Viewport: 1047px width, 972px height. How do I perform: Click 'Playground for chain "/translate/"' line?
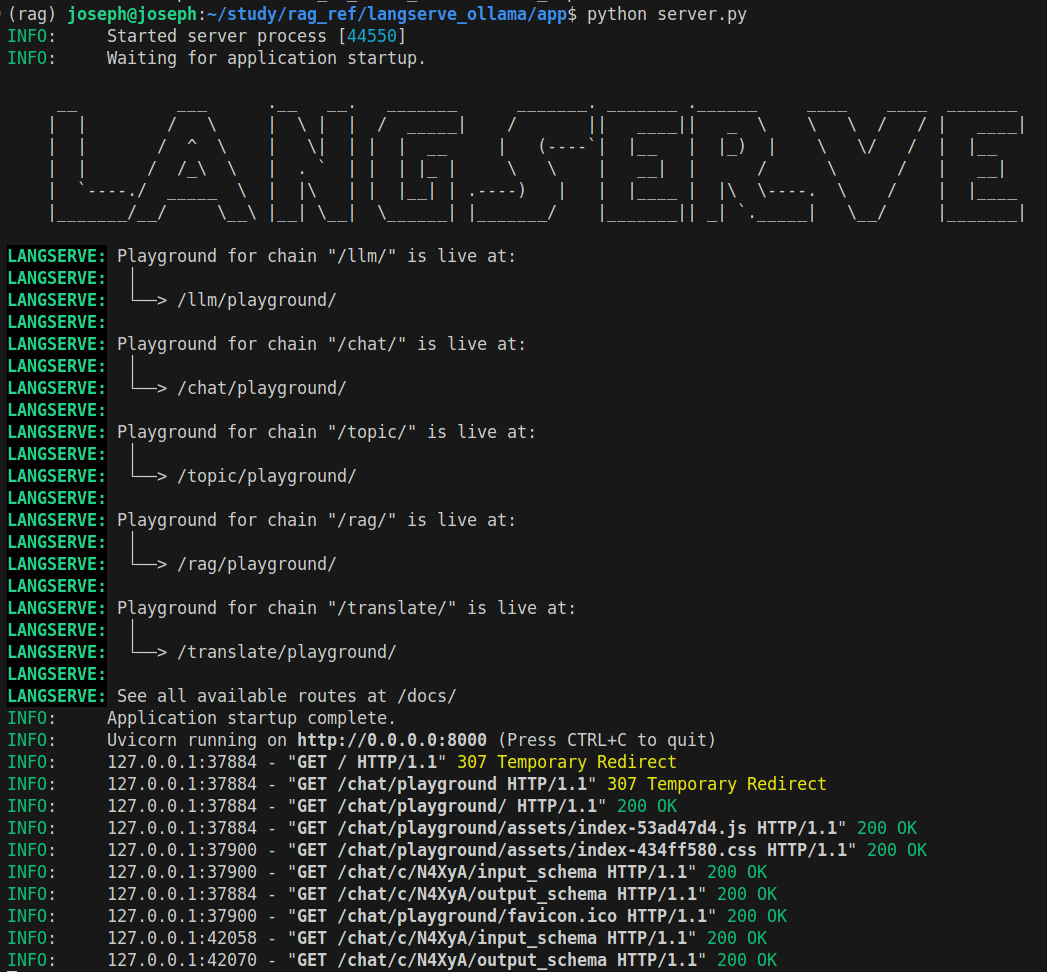(347, 608)
